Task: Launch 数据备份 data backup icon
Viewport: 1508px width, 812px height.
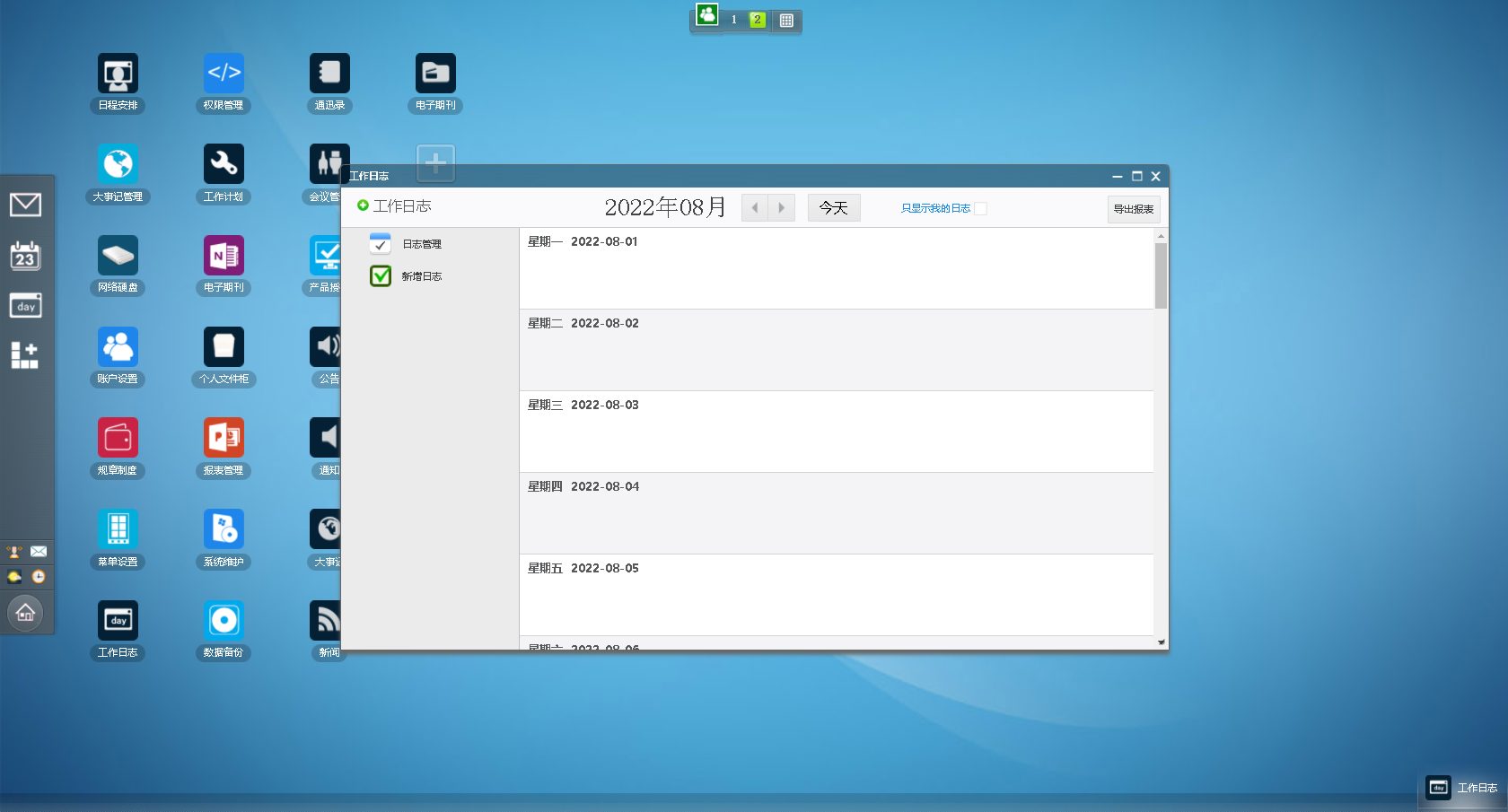Action: (x=224, y=620)
